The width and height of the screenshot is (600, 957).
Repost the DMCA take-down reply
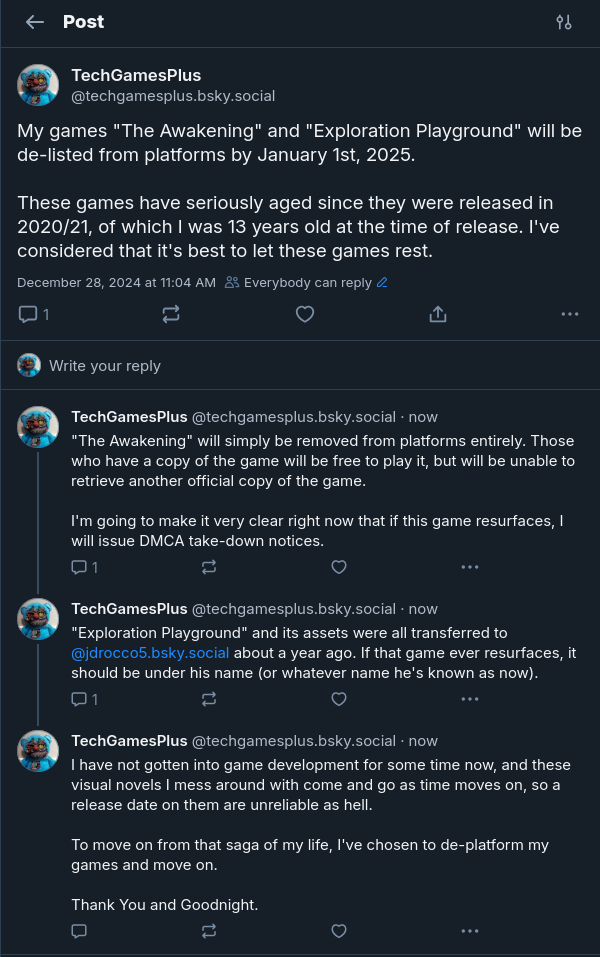pyautogui.click(x=209, y=567)
